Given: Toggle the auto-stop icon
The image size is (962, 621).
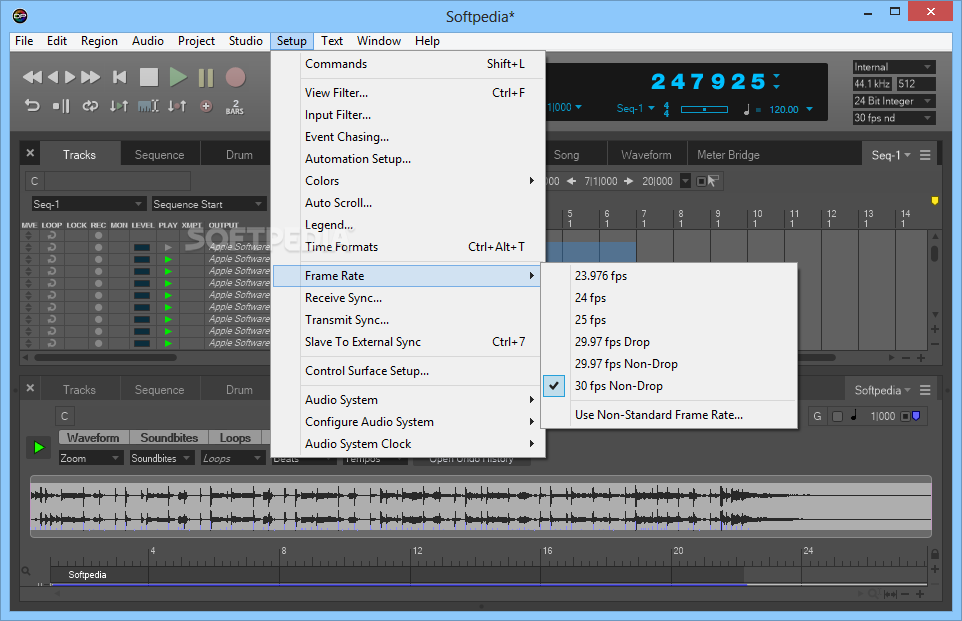Looking at the screenshot, I should point(61,106).
